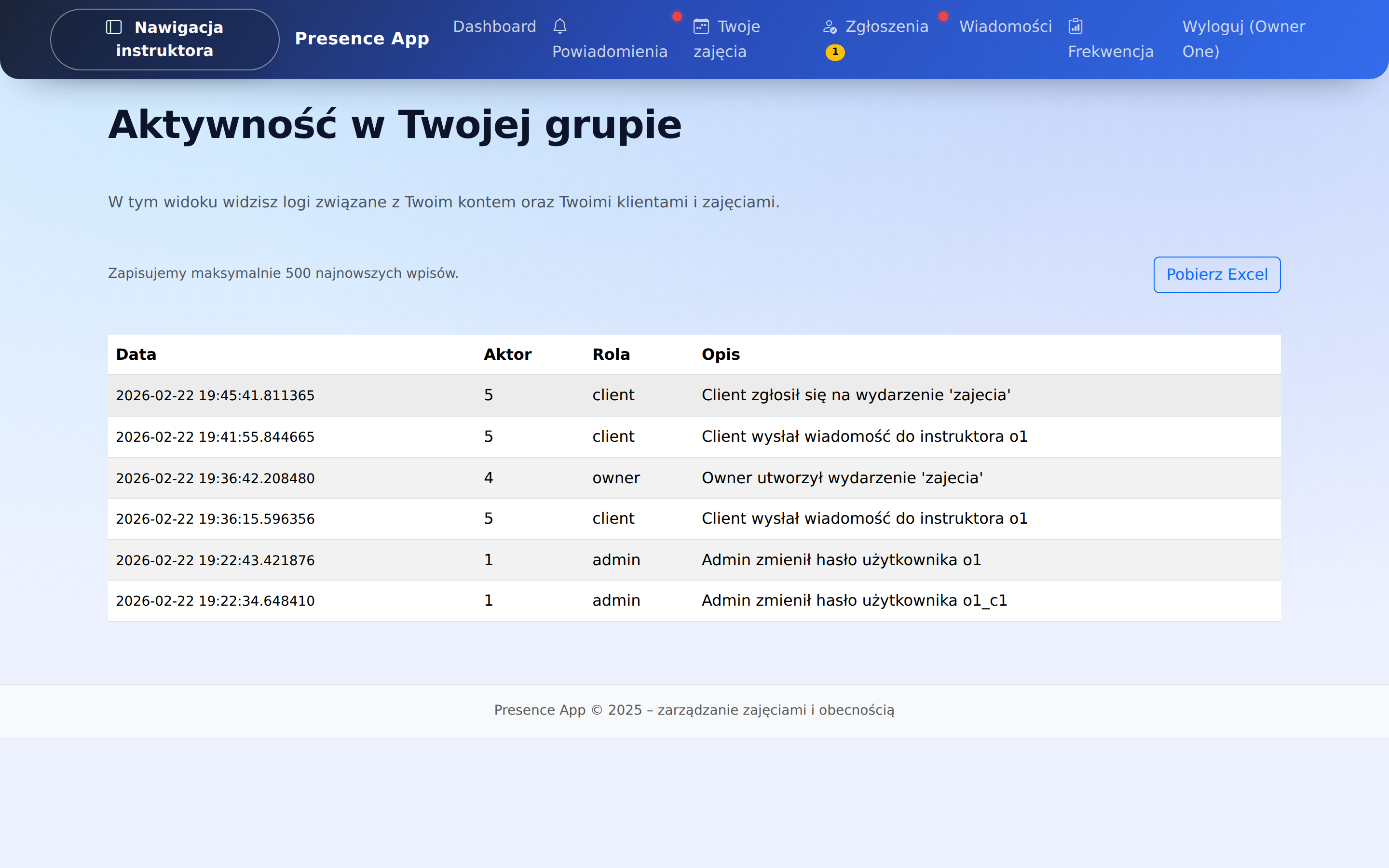The height and width of the screenshot is (868, 1389).
Task: Open Zgłoszenia page
Action: [875, 39]
